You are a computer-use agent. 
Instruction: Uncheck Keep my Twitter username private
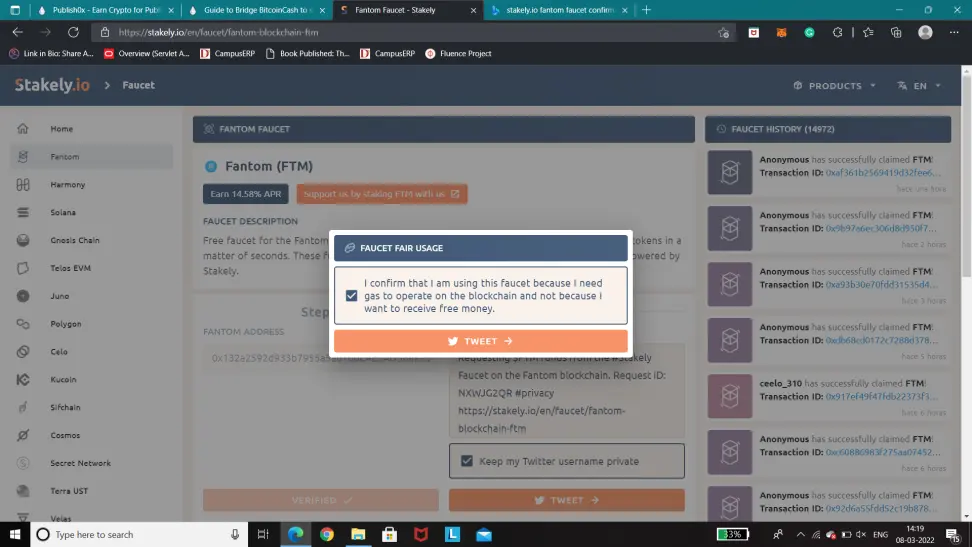467,461
